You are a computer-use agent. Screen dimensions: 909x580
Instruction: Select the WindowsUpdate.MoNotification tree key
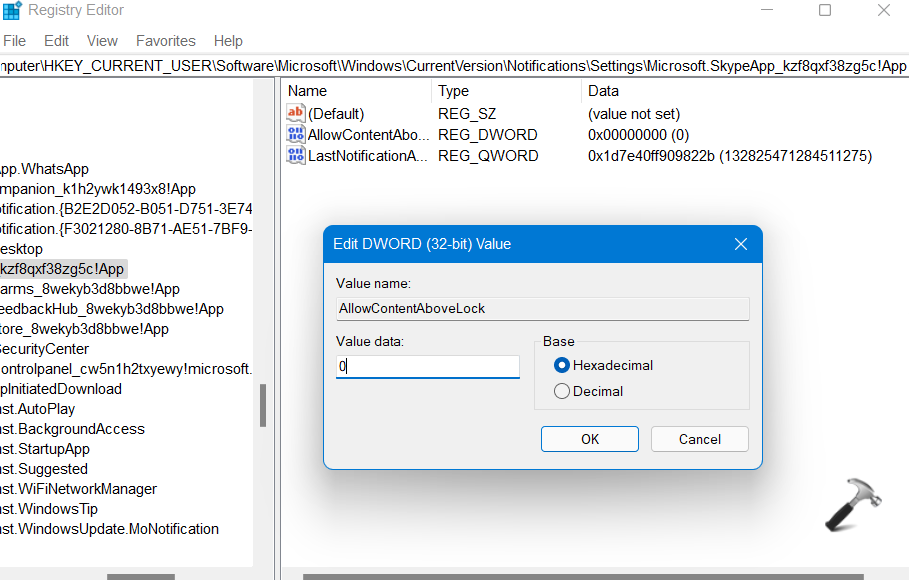pos(109,529)
